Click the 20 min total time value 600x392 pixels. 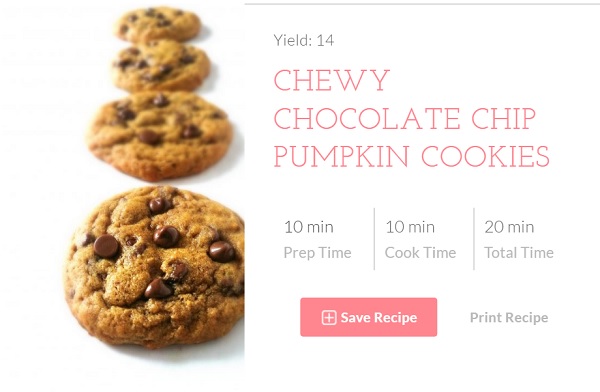[x=509, y=227]
